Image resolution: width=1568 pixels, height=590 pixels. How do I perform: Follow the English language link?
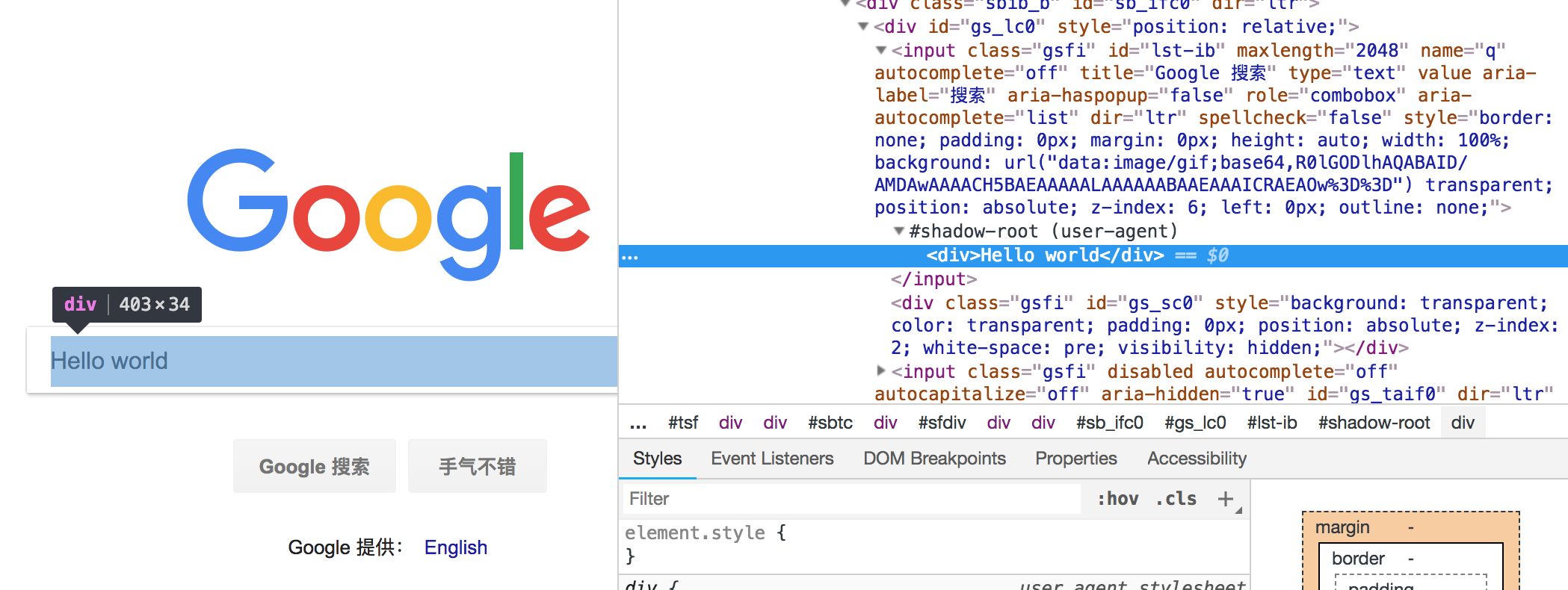[455, 547]
